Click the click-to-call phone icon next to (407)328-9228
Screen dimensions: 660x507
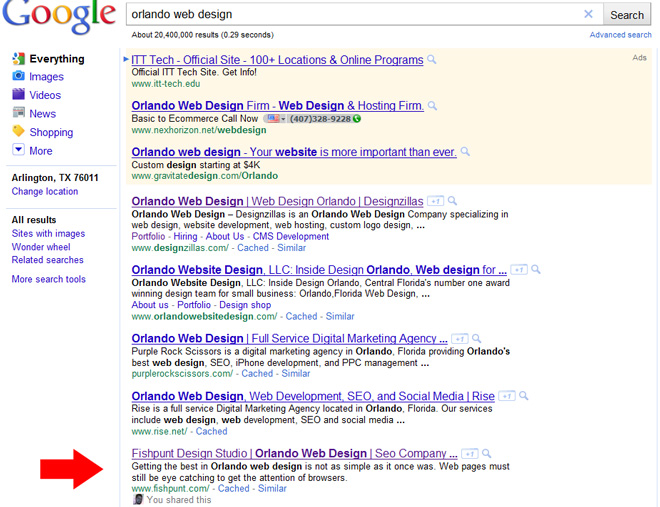coord(357,119)
